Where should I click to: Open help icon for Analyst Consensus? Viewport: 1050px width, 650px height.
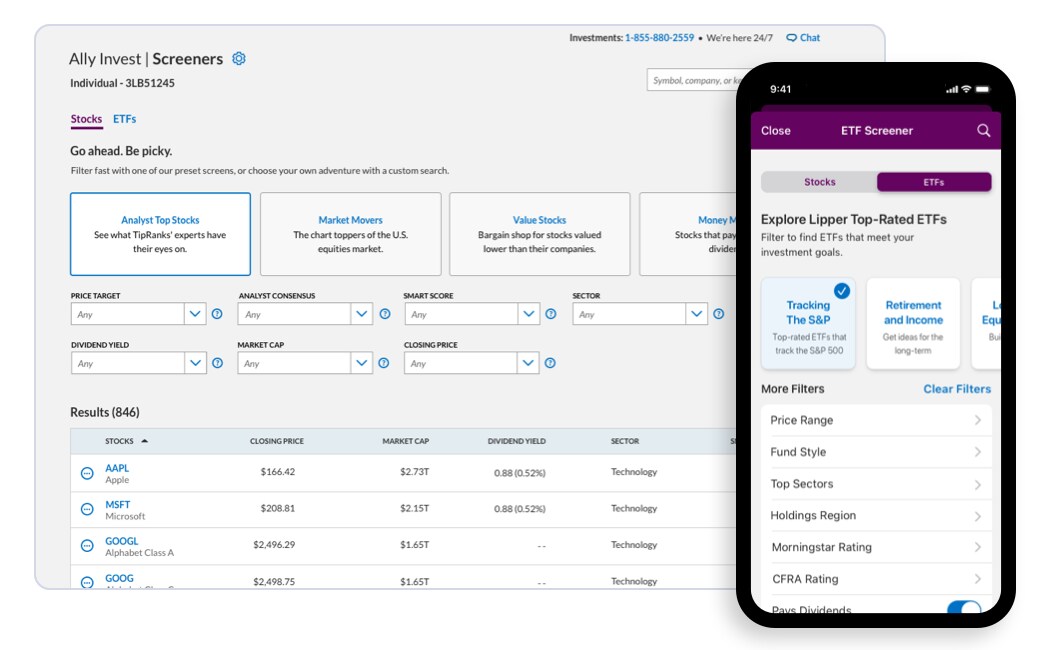coord(385,314)
